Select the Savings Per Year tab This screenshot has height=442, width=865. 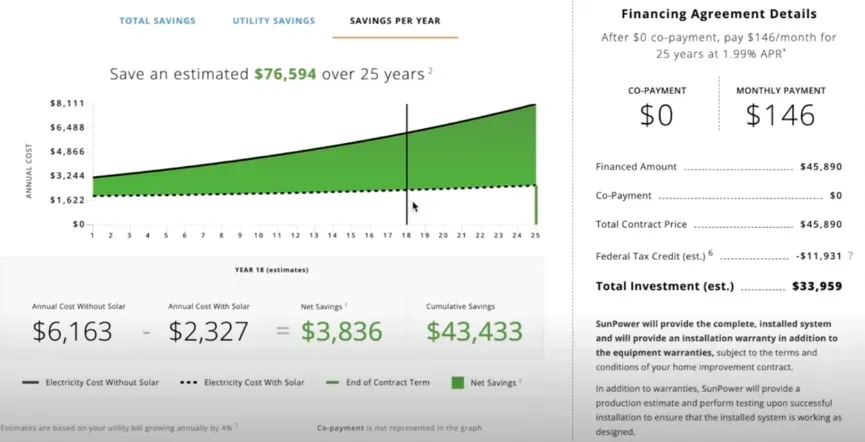[x=395, y=21]
